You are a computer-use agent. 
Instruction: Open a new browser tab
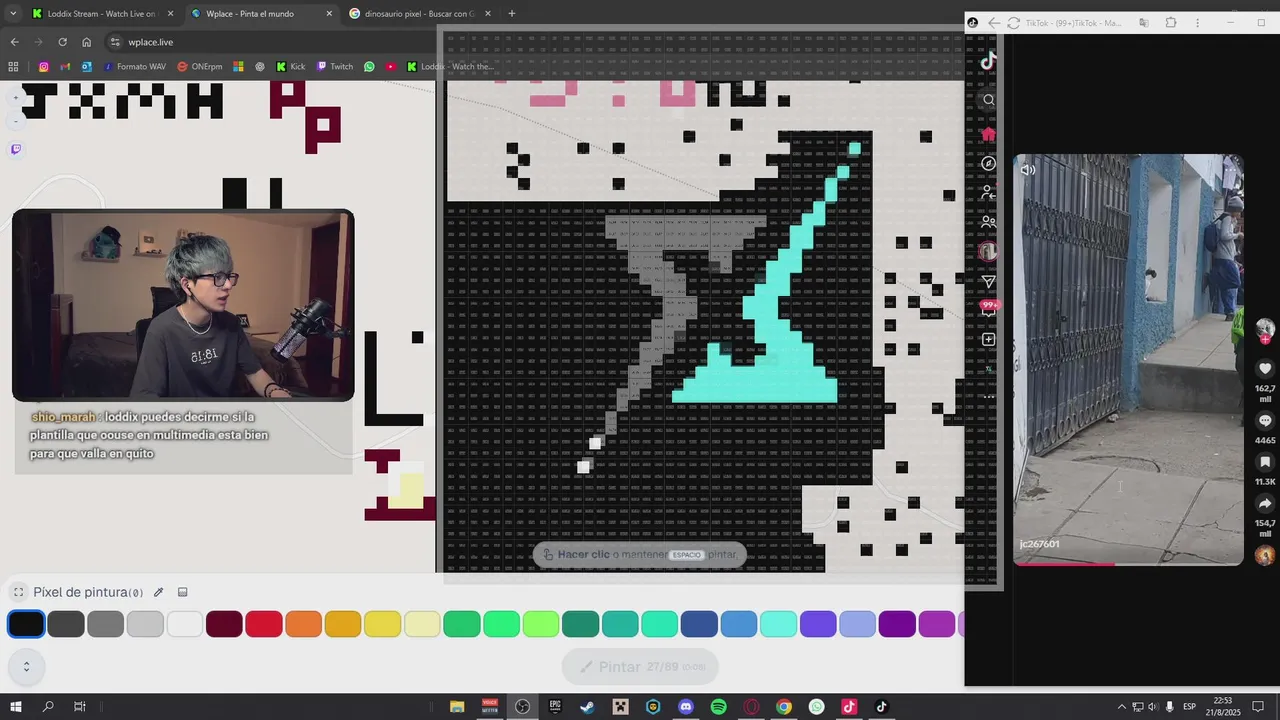[512, 14]
